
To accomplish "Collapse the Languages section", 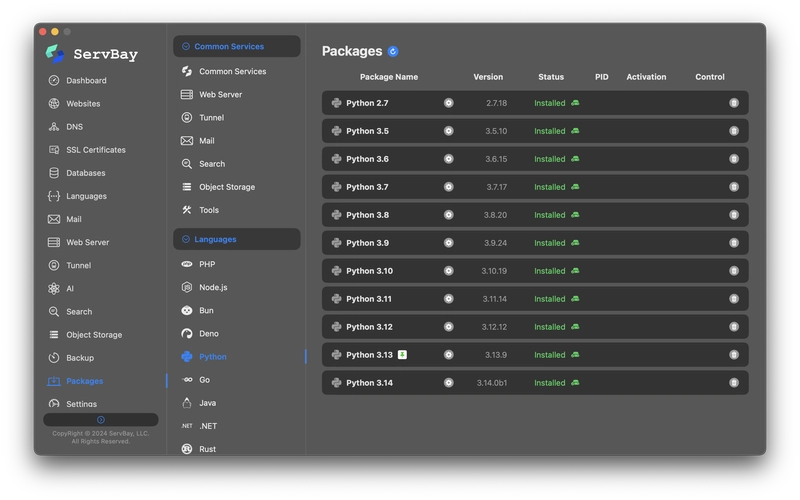I will click(186, 240).
